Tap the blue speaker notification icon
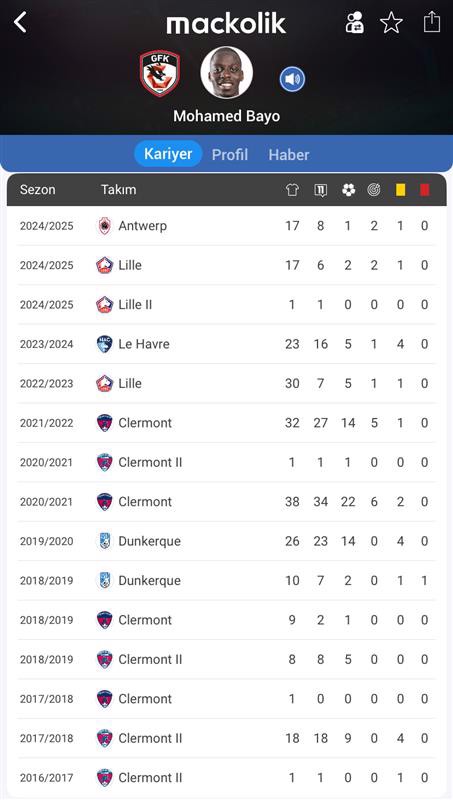The width and height of the screenshot is (453, 800). 292,79
